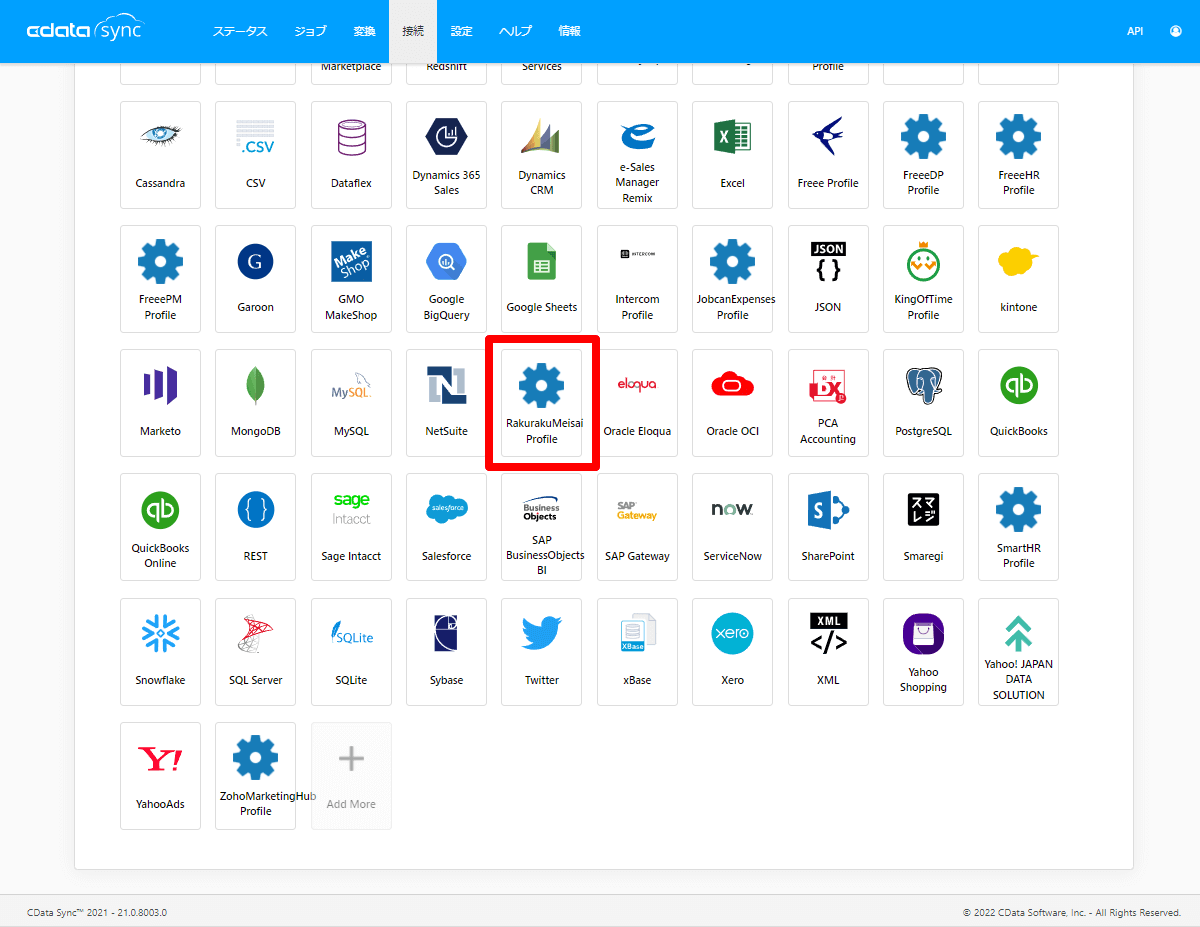Screen dimensions: 1200x927
Task: Choose the Oracle OCI connector
Action: [x=733, y=403]
